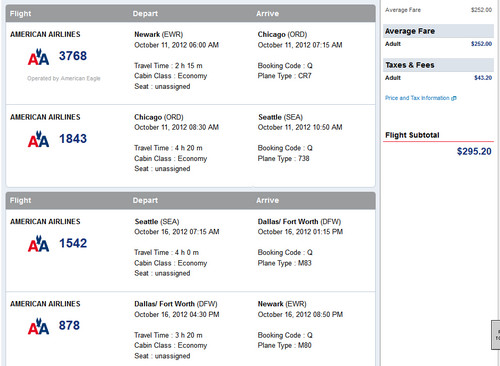Click the partially visible button at right edge
500x366 pixels.
pyautogui.click(x=496, y=335)
